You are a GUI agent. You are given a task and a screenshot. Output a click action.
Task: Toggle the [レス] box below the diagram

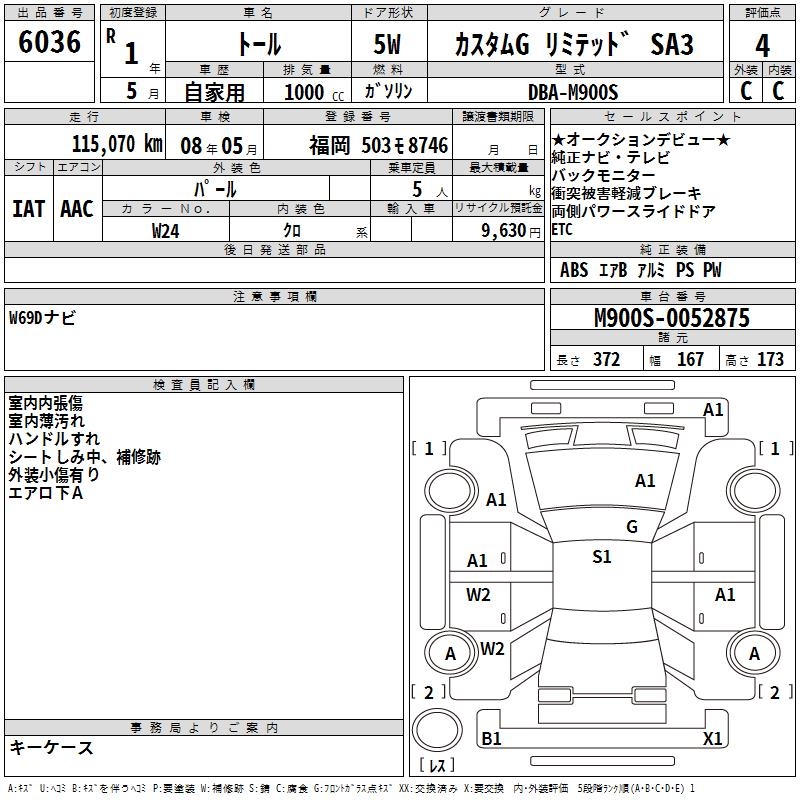point(437,766)
